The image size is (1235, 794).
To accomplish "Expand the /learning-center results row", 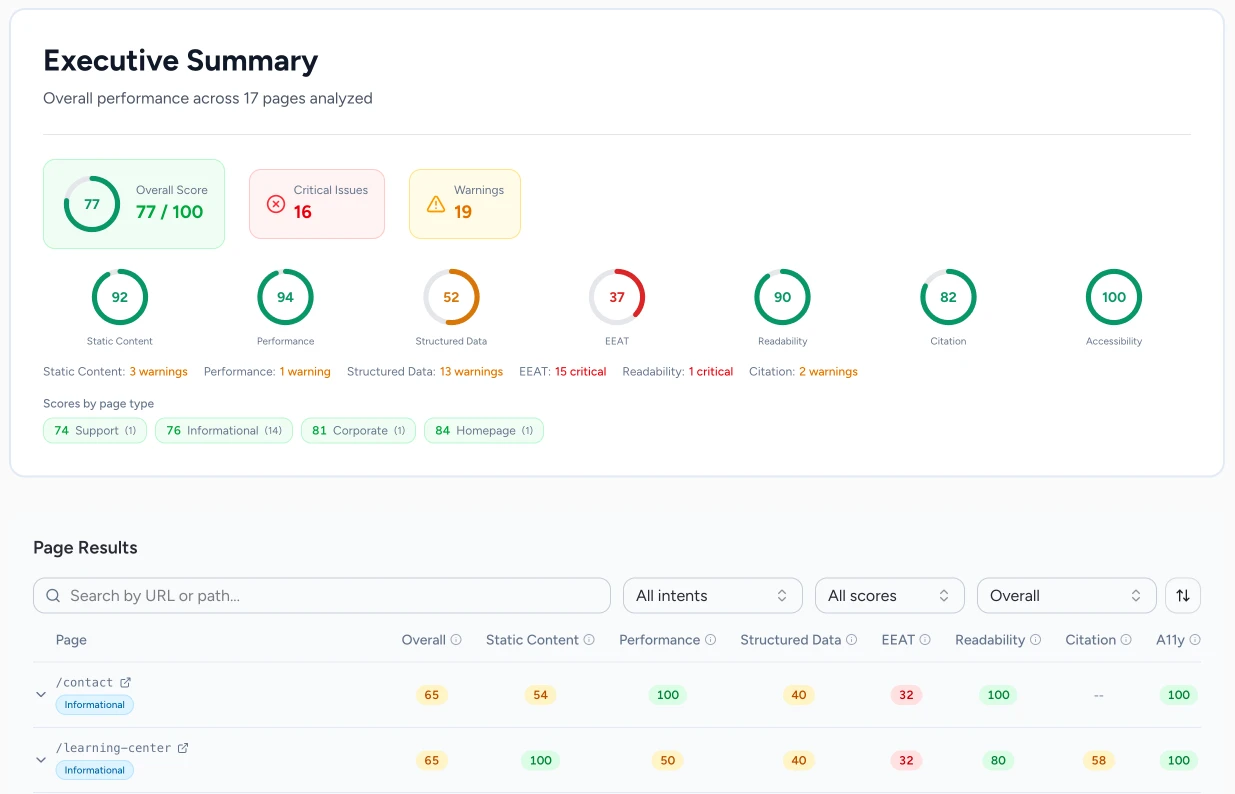I will pos(40,758).
